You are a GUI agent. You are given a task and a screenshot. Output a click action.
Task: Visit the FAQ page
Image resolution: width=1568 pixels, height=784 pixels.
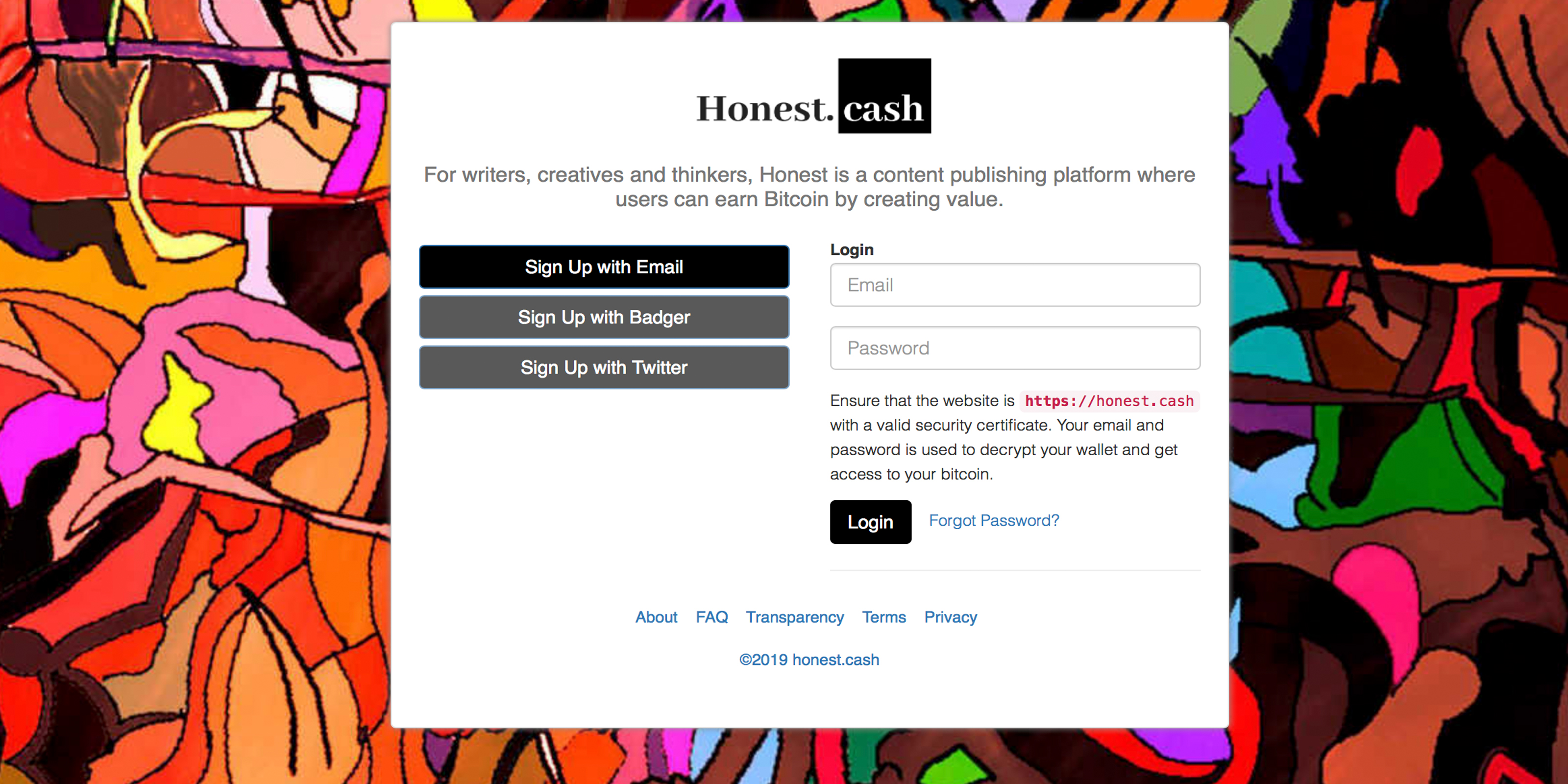coord(711,616)
